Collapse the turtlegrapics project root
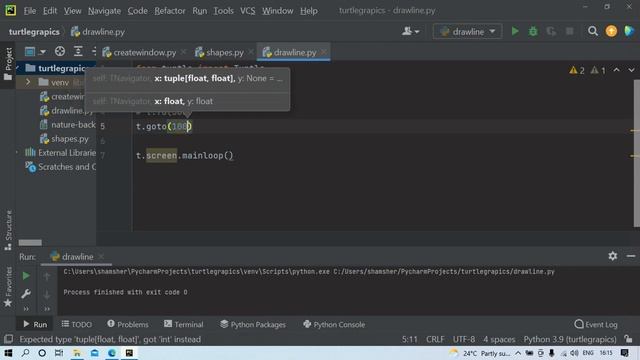 18,68
